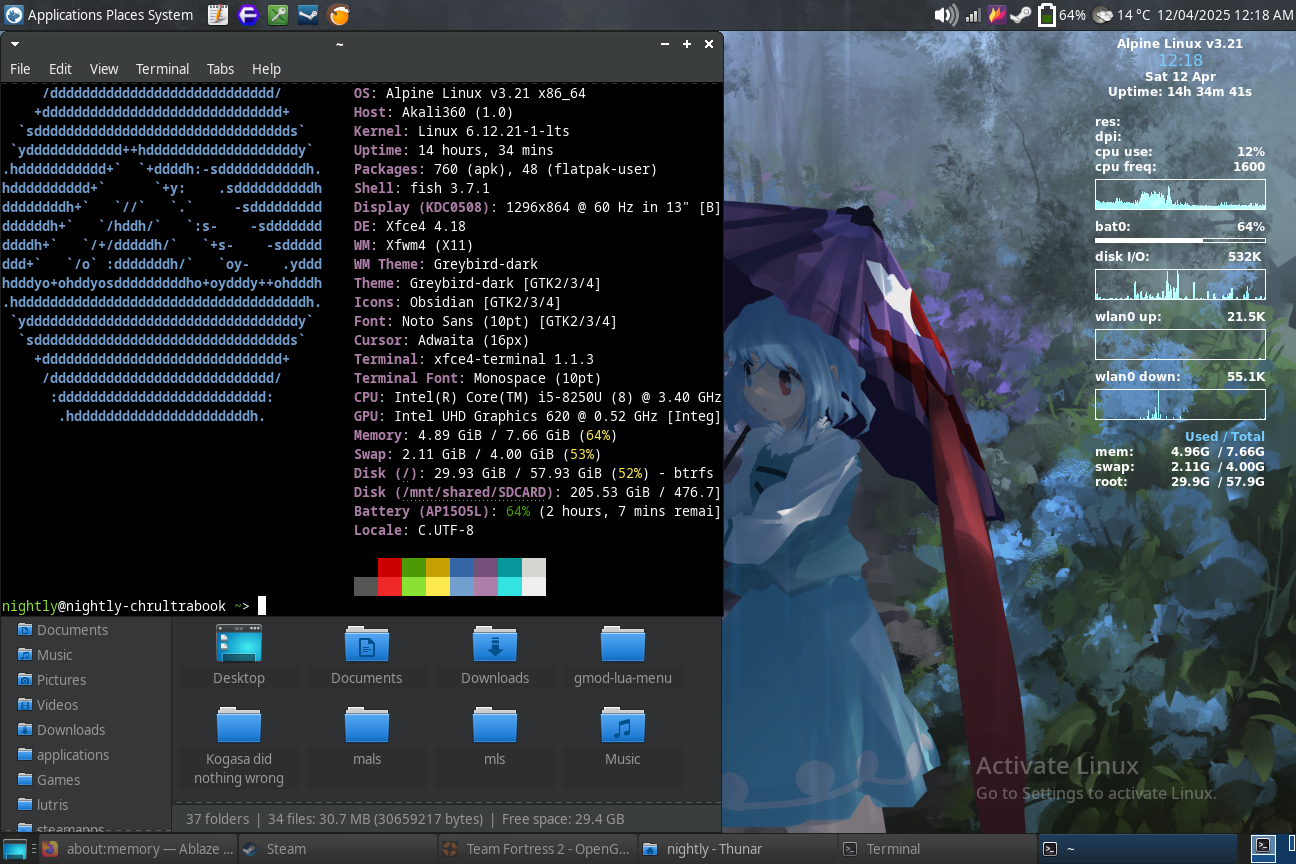The width and height of the screenshot is (1296, 864).
Task: Open the wireless signal strength indicator
Action: 972,15
